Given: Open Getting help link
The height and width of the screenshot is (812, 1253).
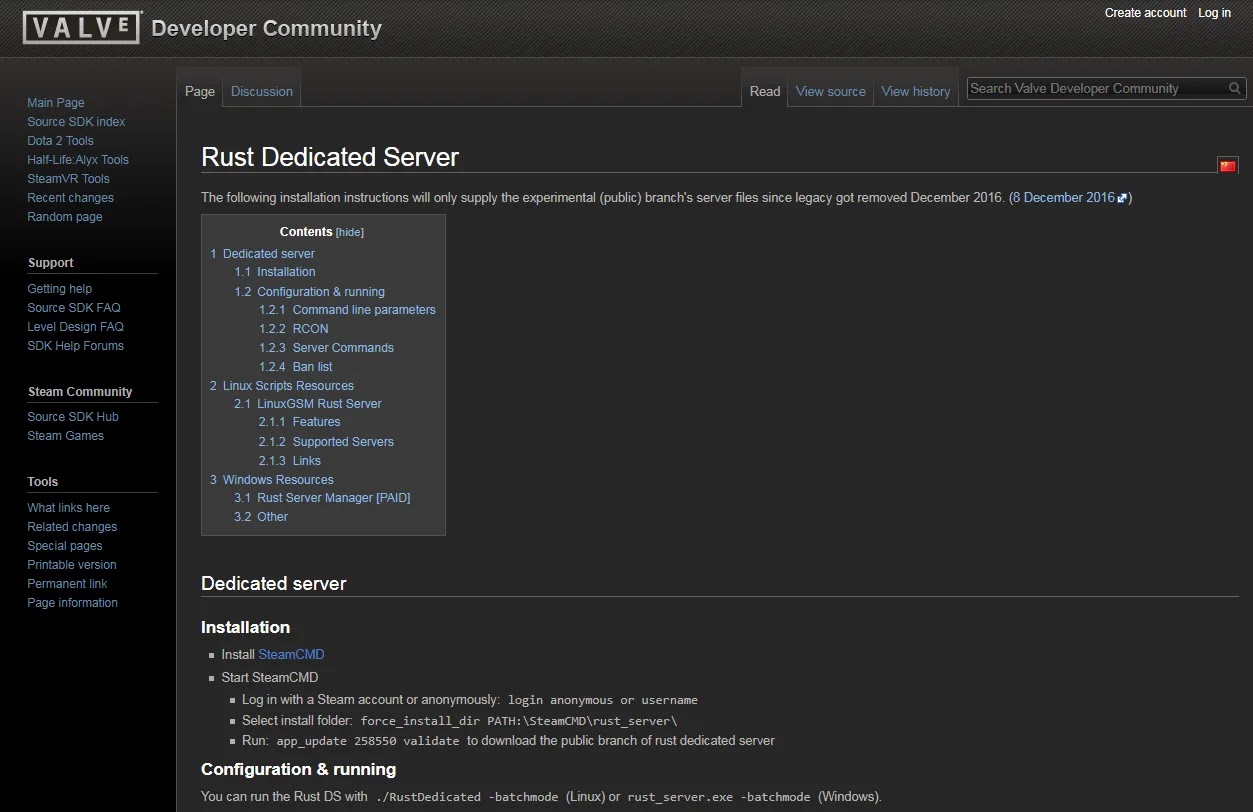Looking at the screenshot, I should (x=59, y=289).
